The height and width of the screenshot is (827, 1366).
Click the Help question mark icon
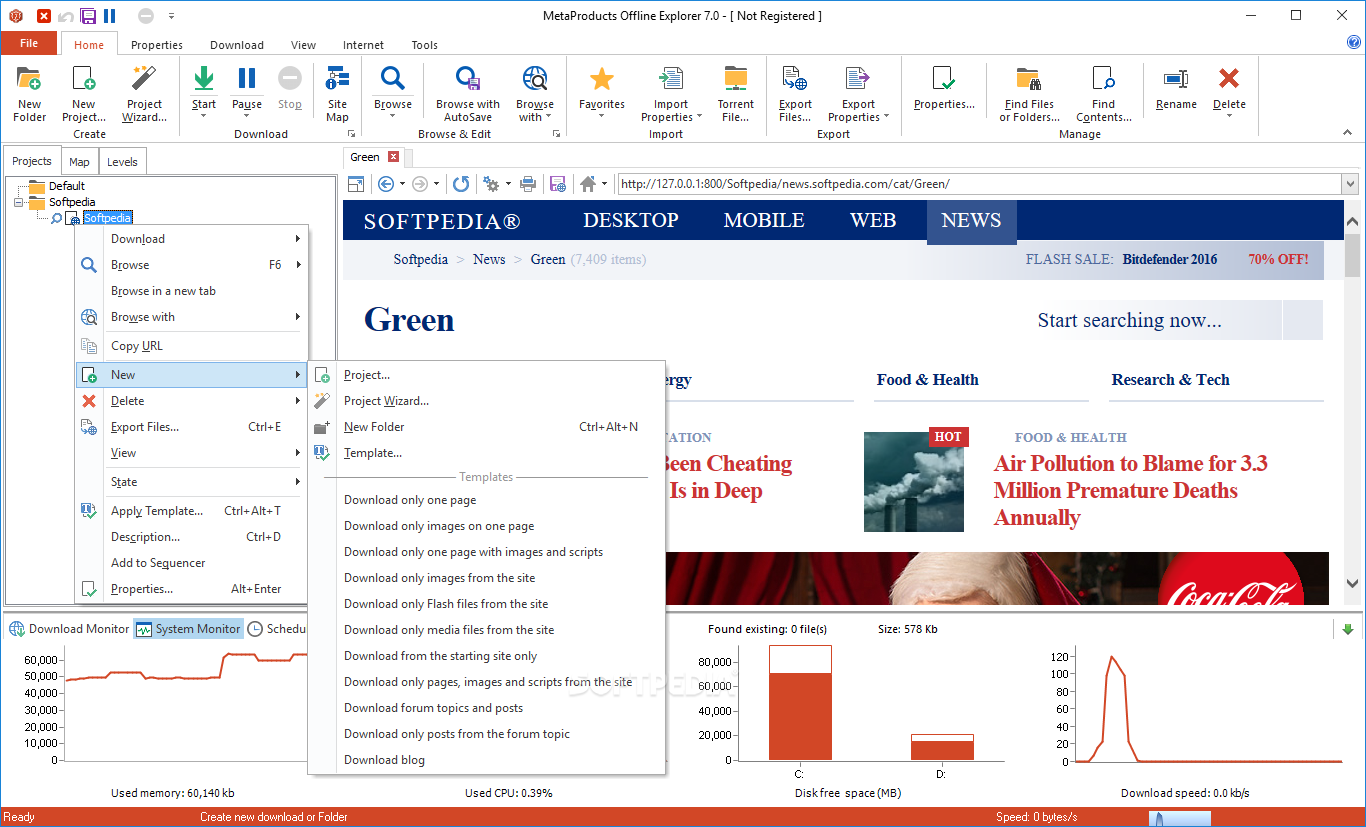tap(1354, 42)
